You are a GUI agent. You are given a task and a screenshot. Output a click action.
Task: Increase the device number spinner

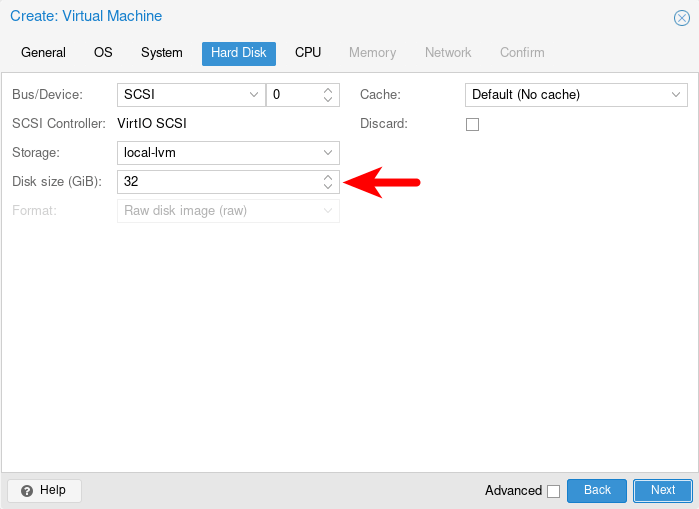tap(328, 90)
